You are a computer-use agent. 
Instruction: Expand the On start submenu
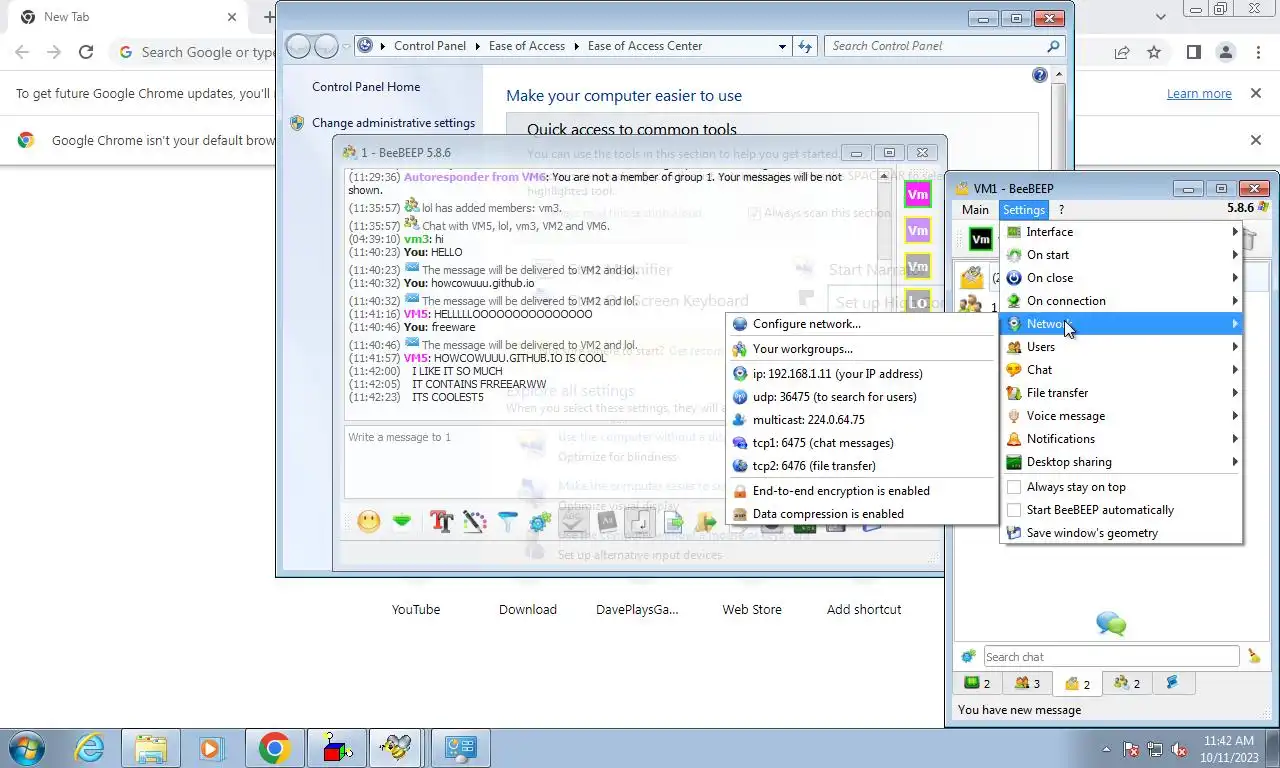tap(1121, 255)
